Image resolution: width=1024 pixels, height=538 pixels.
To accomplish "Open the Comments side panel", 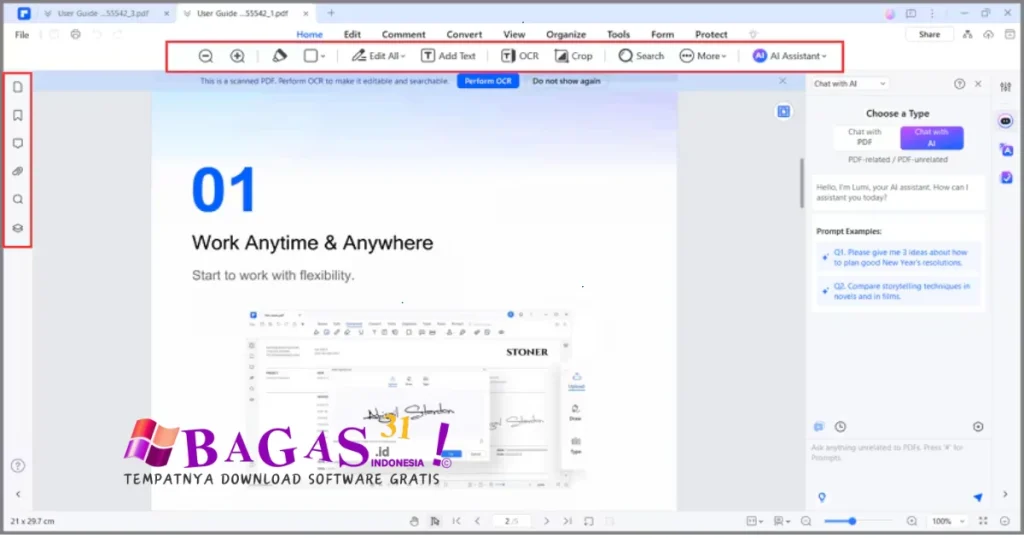I will [x=18, y=144].
